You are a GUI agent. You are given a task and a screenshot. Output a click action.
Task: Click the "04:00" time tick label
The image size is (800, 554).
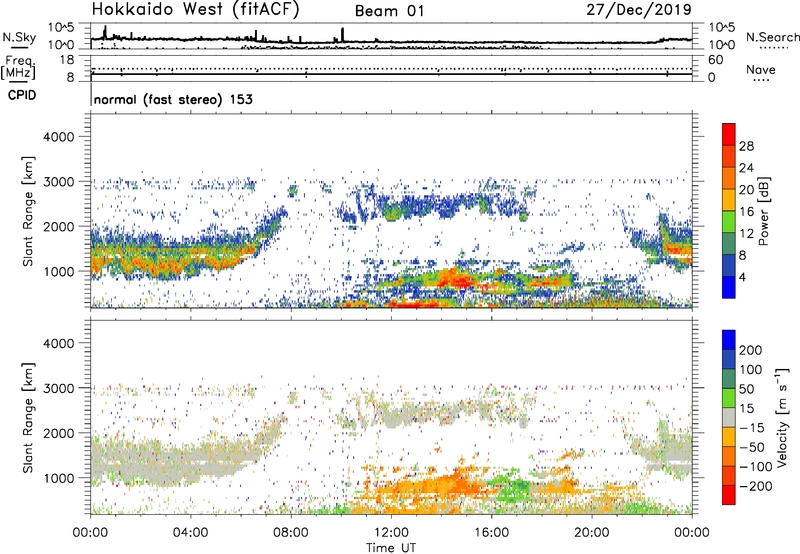pyautogui.click(x=190, y=533)
